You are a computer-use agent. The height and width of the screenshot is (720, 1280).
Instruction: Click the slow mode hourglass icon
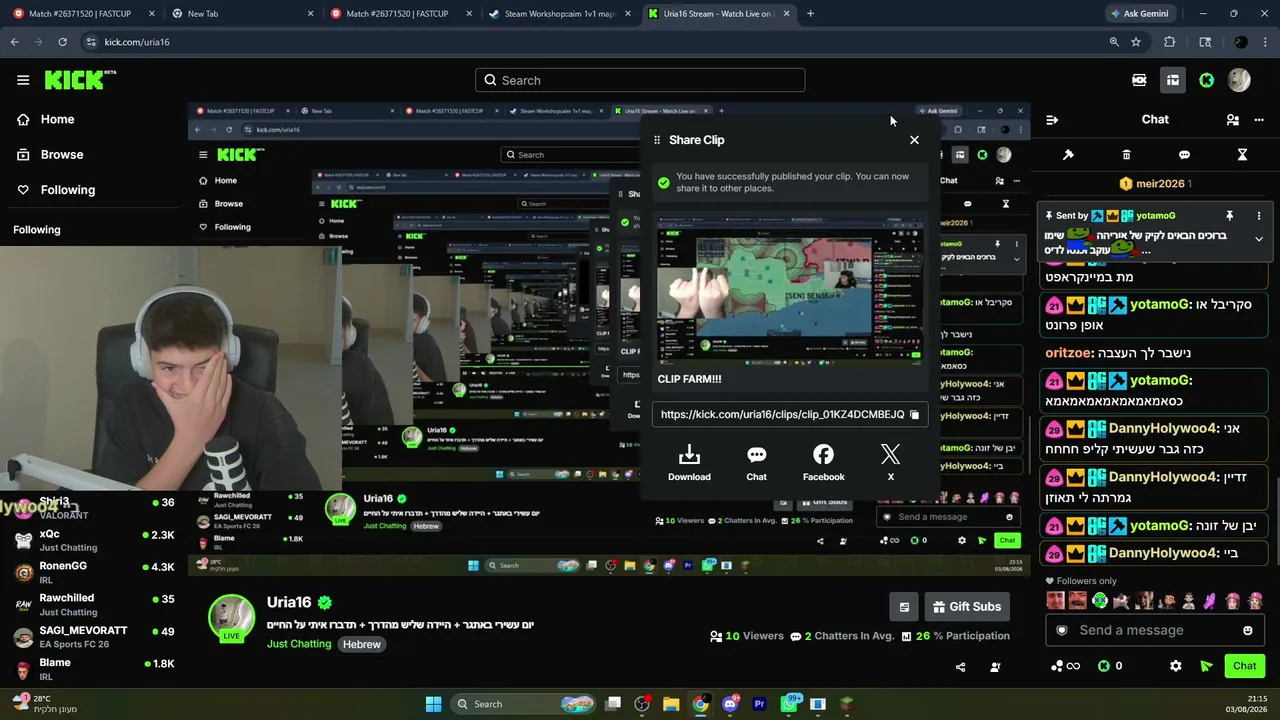click(1242, 155)
